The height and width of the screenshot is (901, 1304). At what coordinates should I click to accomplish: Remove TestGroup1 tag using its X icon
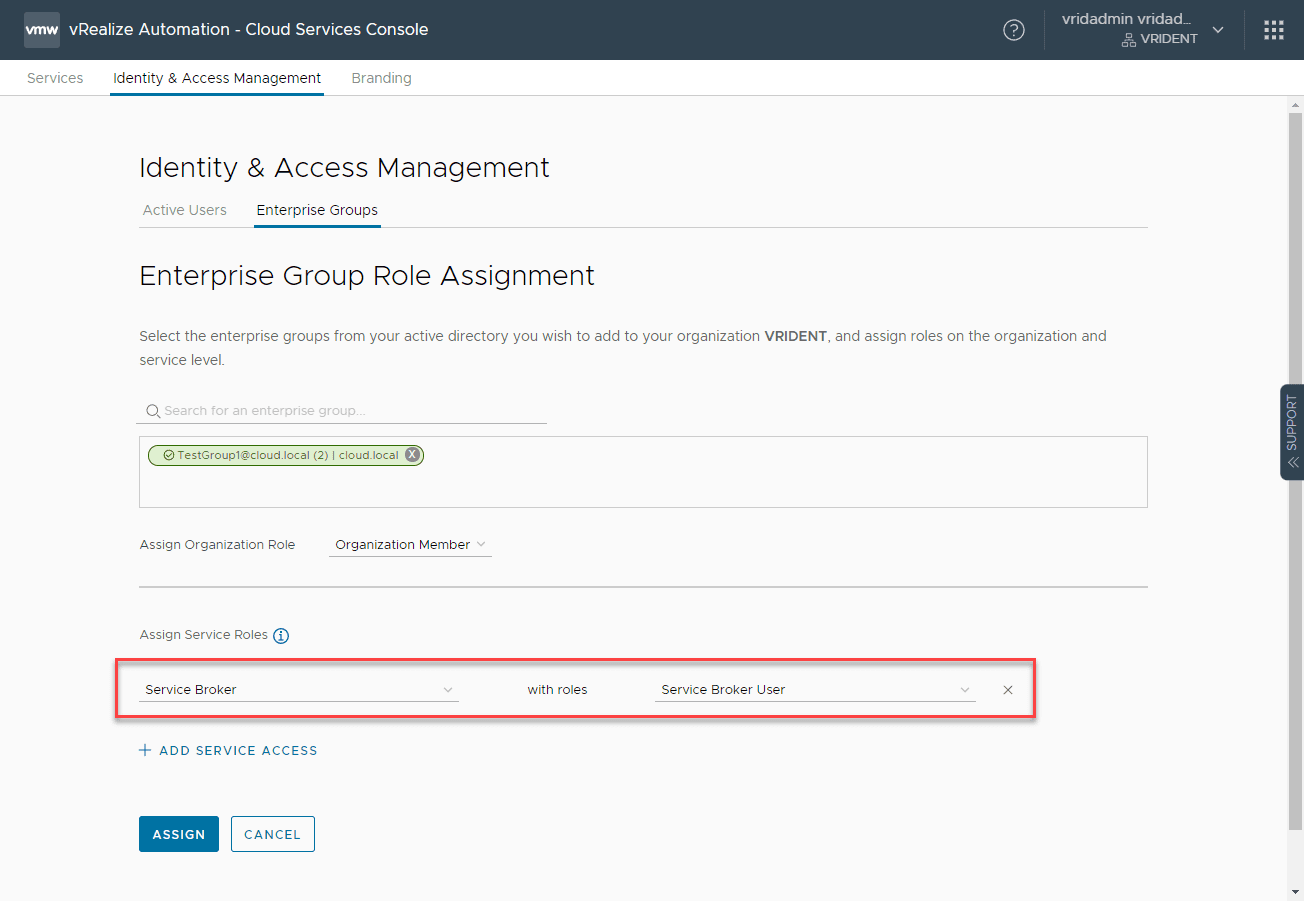[x=412, y=455]
